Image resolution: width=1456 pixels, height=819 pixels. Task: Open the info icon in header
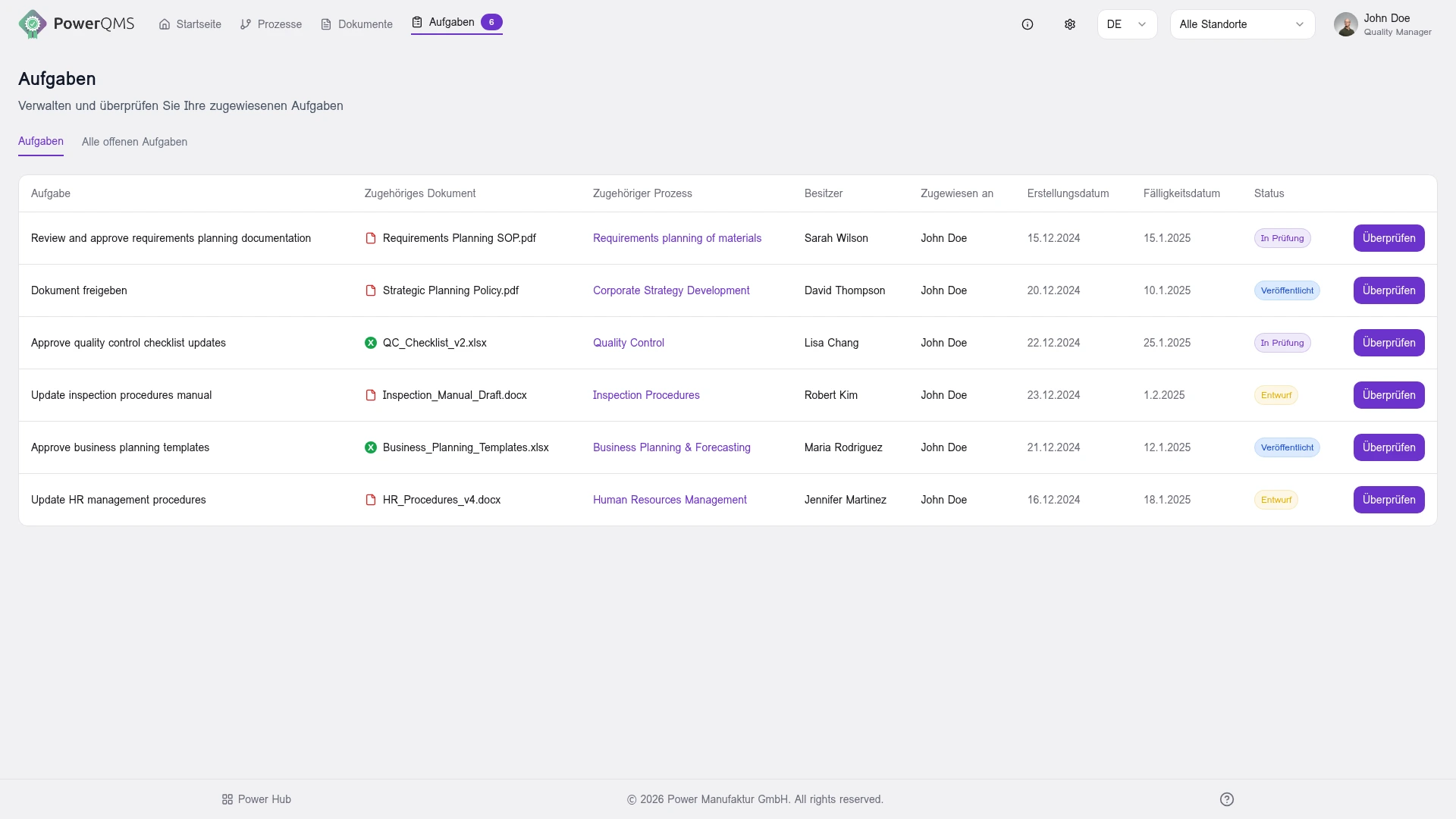pyautogui.click(x=1028, y=24)
